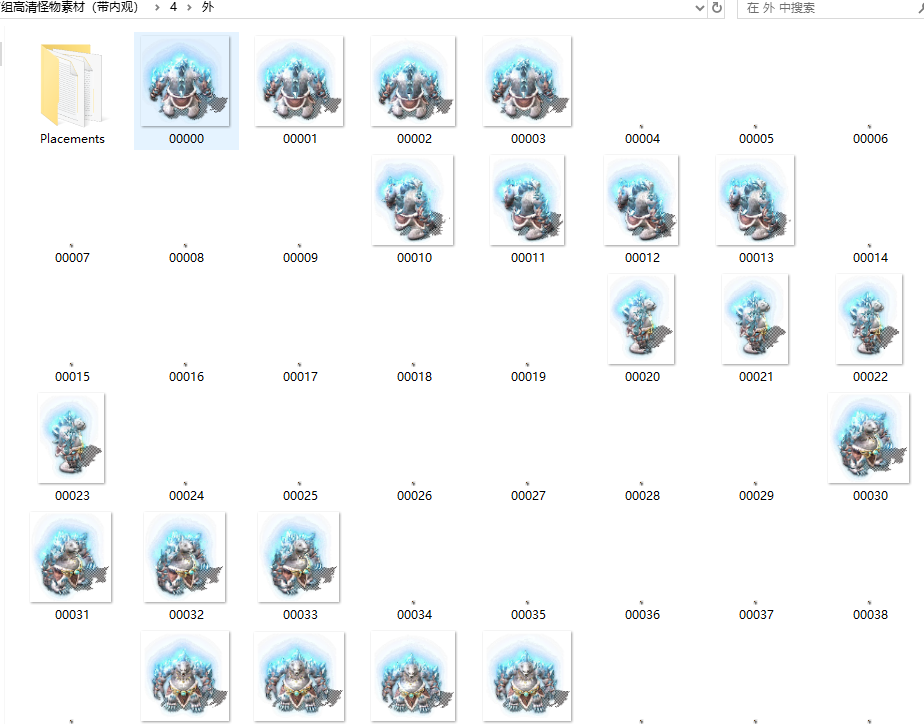Select file named 00035

(x=529, y=614)
